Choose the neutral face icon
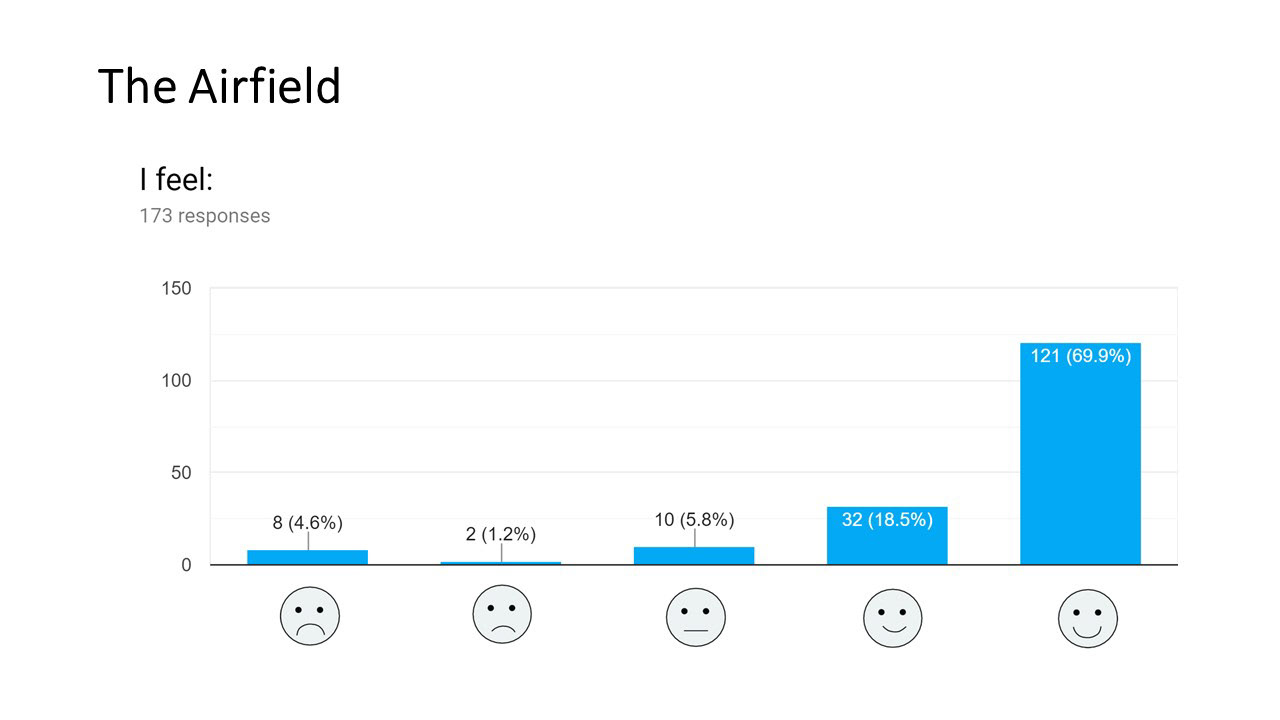The image size is (1280, 720). (x=696, y=616)
